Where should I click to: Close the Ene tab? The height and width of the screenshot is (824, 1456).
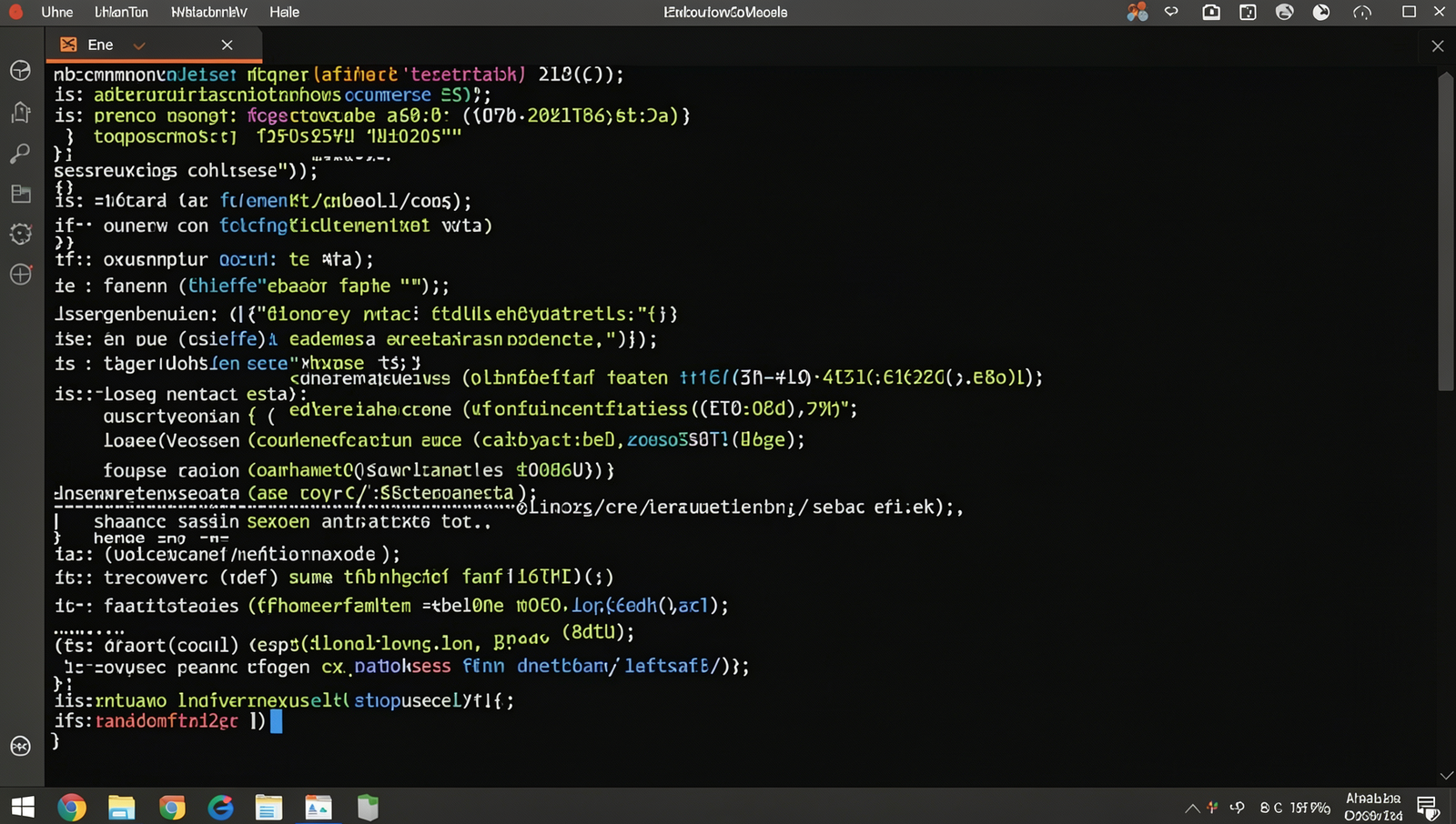tap(227, 45)
